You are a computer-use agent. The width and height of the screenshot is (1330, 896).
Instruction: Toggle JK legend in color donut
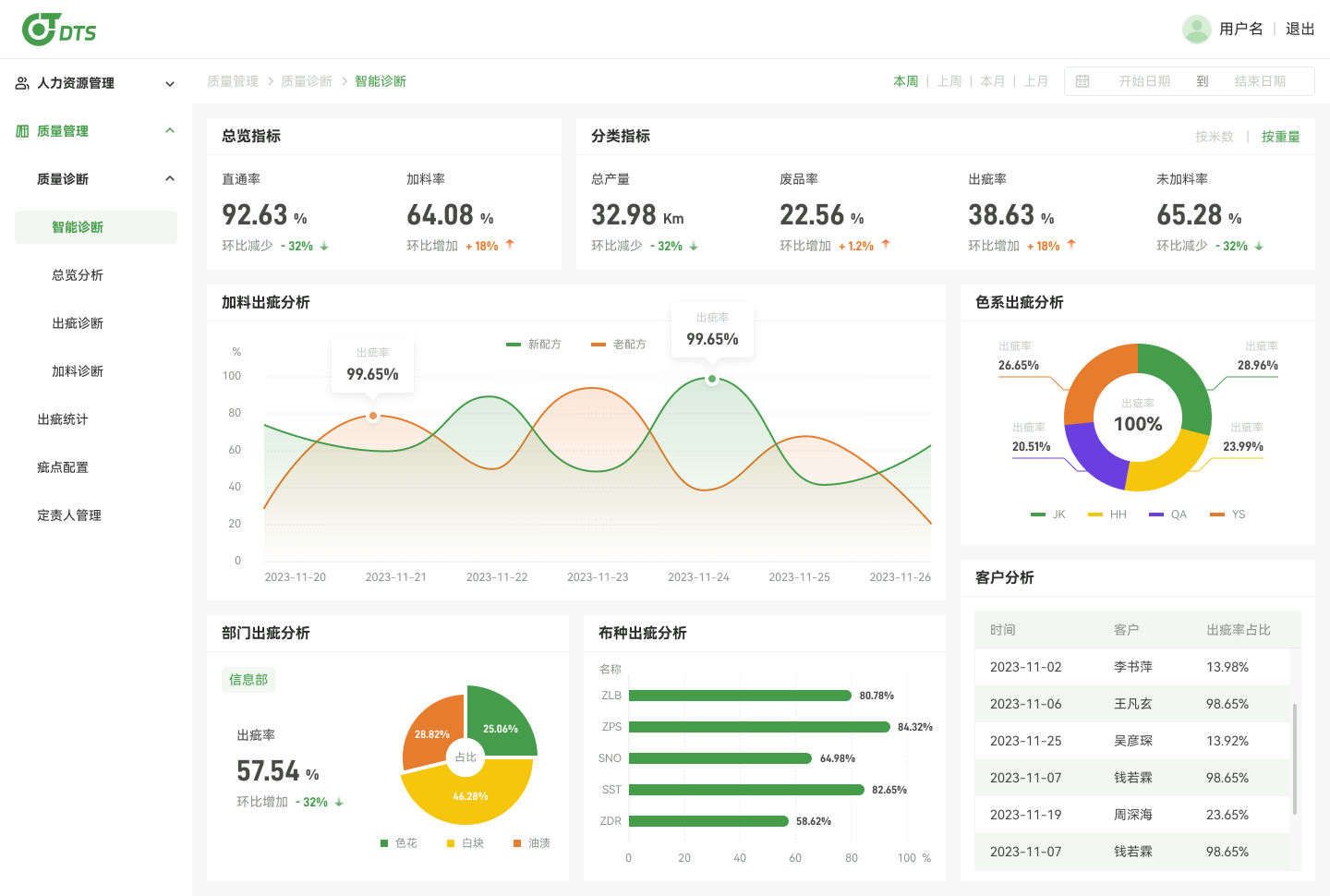pyautogui.click(x=1048, y=515)
